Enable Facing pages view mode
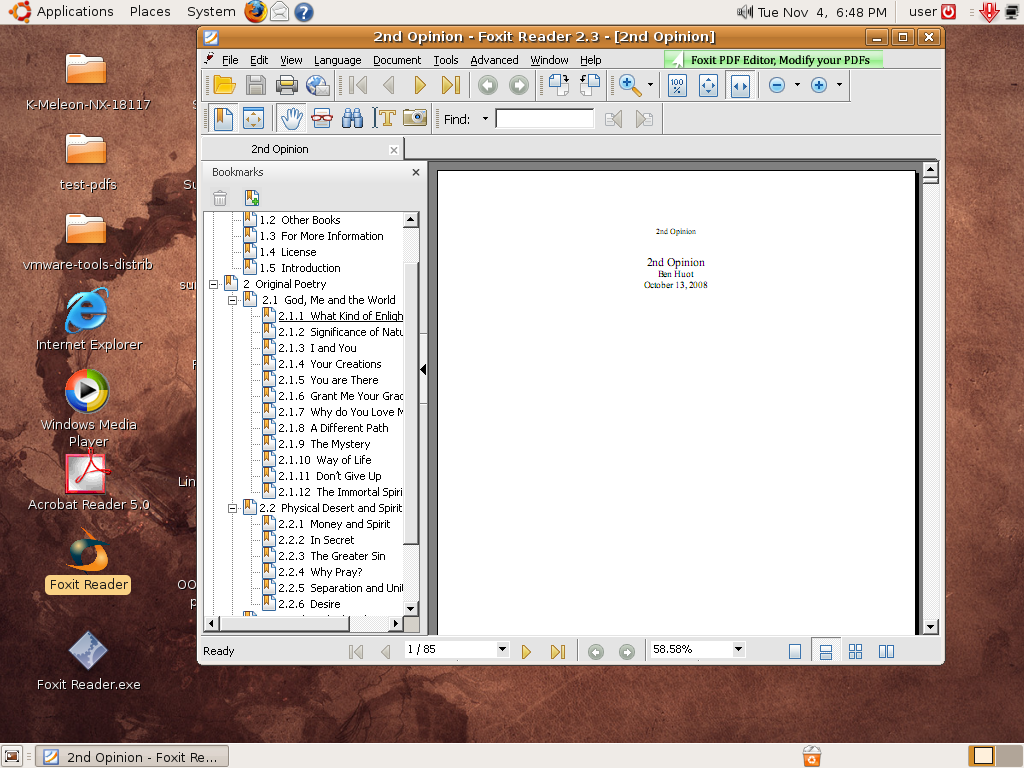The width and height of the screenshot is (1024, 768). tap(886, 651)
